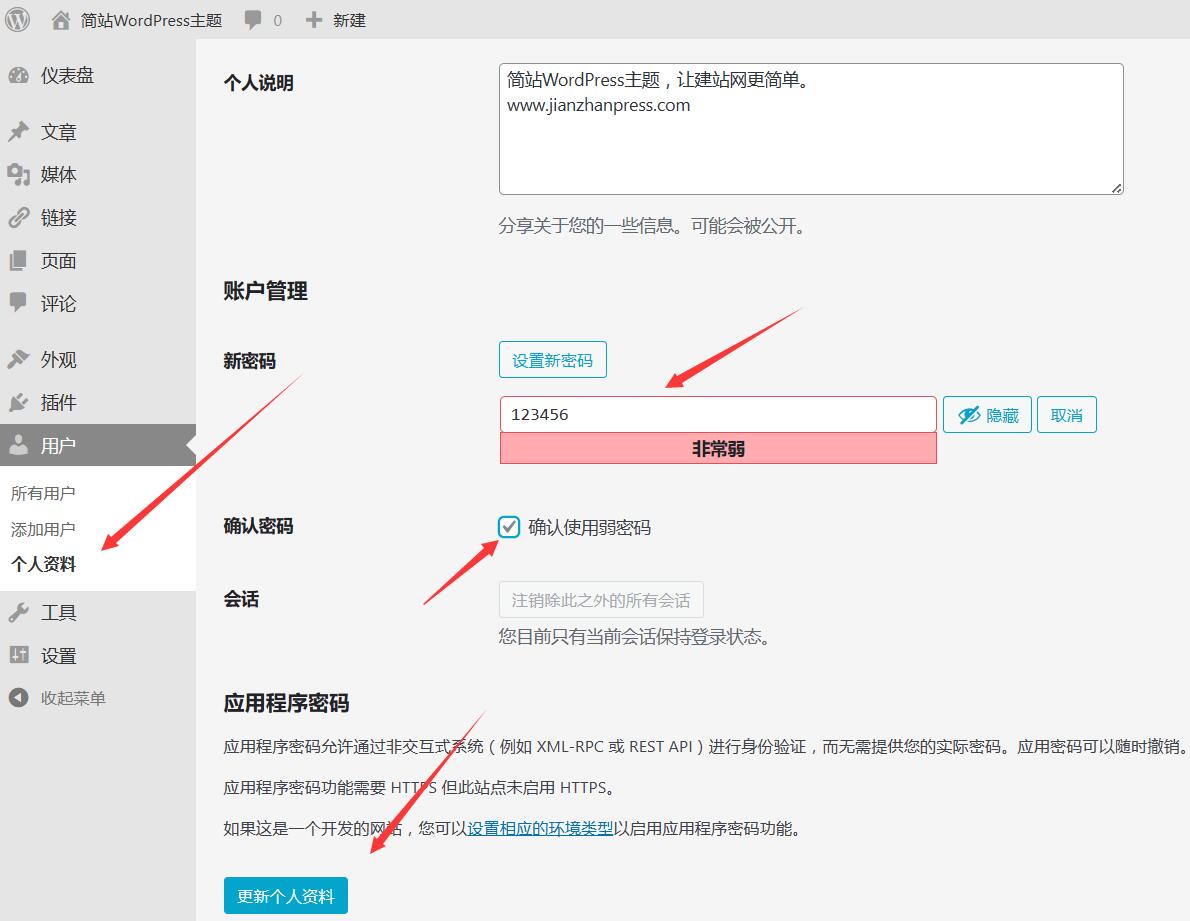
Task: Open the 文章 posts menu
Action: [58, 132]
